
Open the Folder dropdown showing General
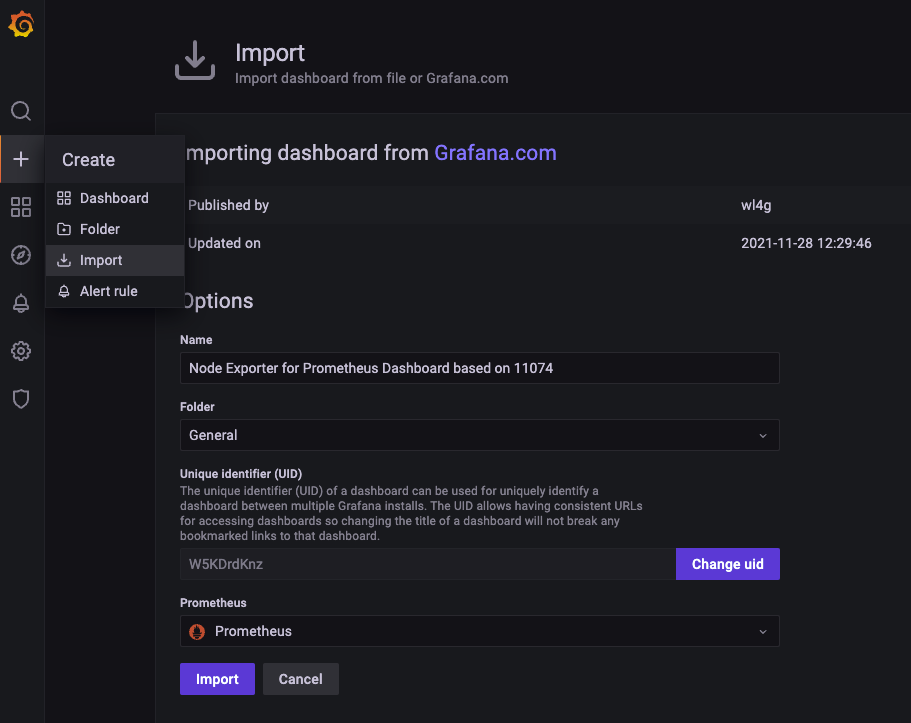[x=479, y=435]
